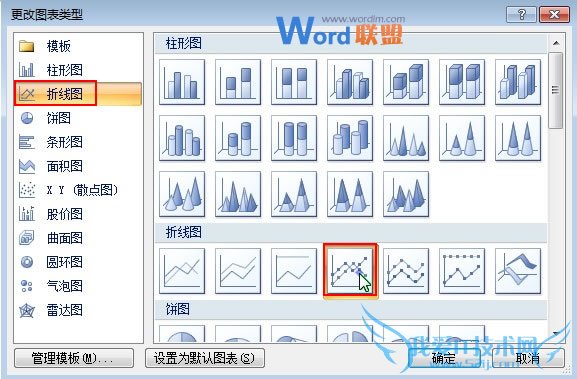
Task: Click the chart gallery scroll up arrow
Action: click(556, 43)
